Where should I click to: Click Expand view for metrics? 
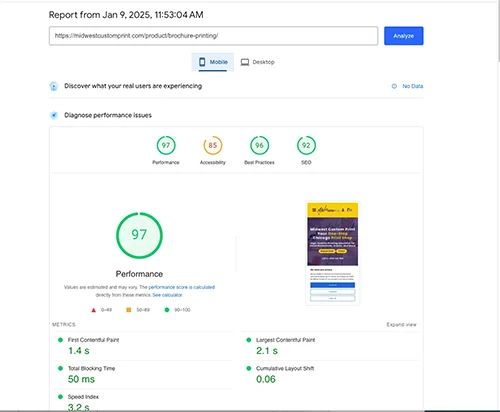click(x=401, y=325)
